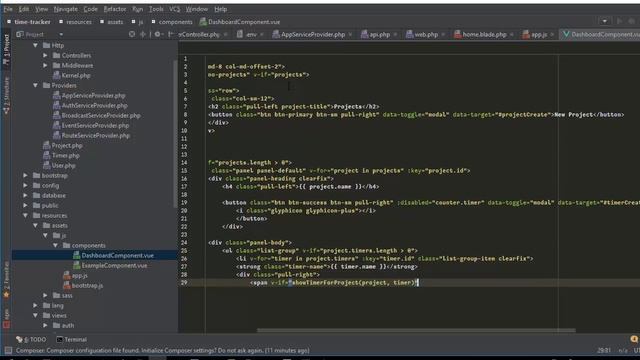Close the home.blade.php tab
Image resolution: width=640 pixels, height=360 pixels.
[512, 35]
